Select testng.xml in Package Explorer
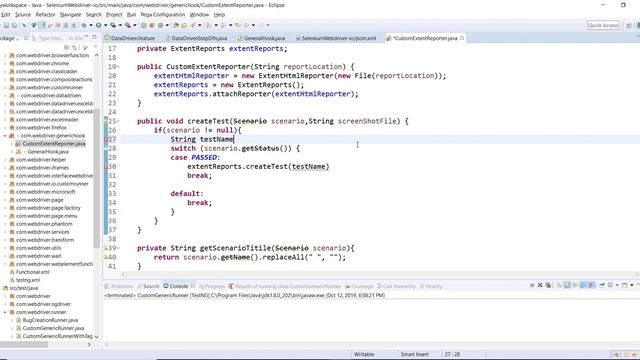Screen dimensions: 640x360 [x=28, y=280]
